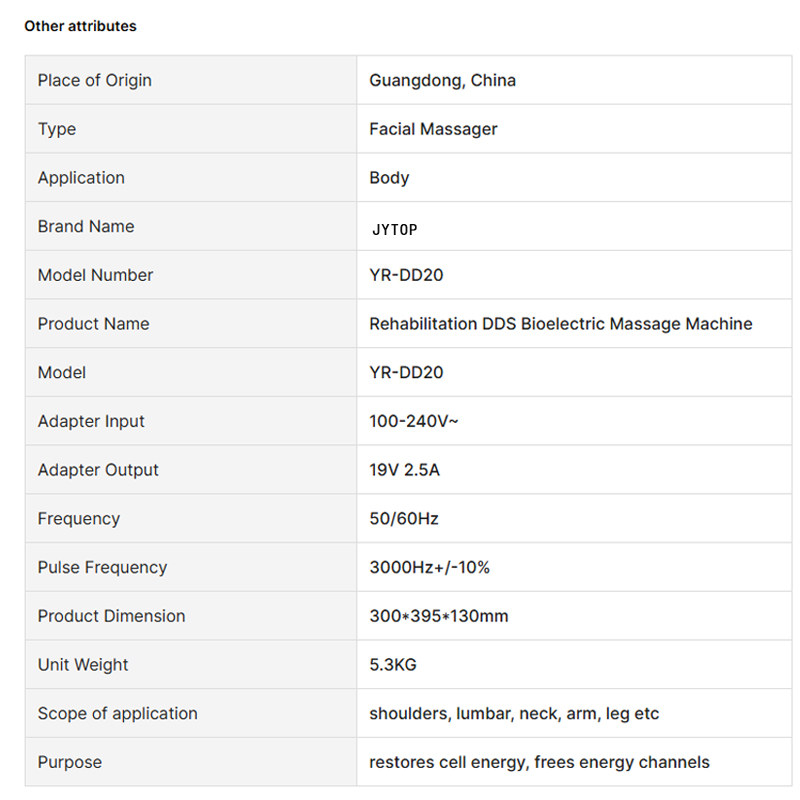The image size is (800, 800).
Task: Select the Model Number value YR-DD20
Action: 406,275
